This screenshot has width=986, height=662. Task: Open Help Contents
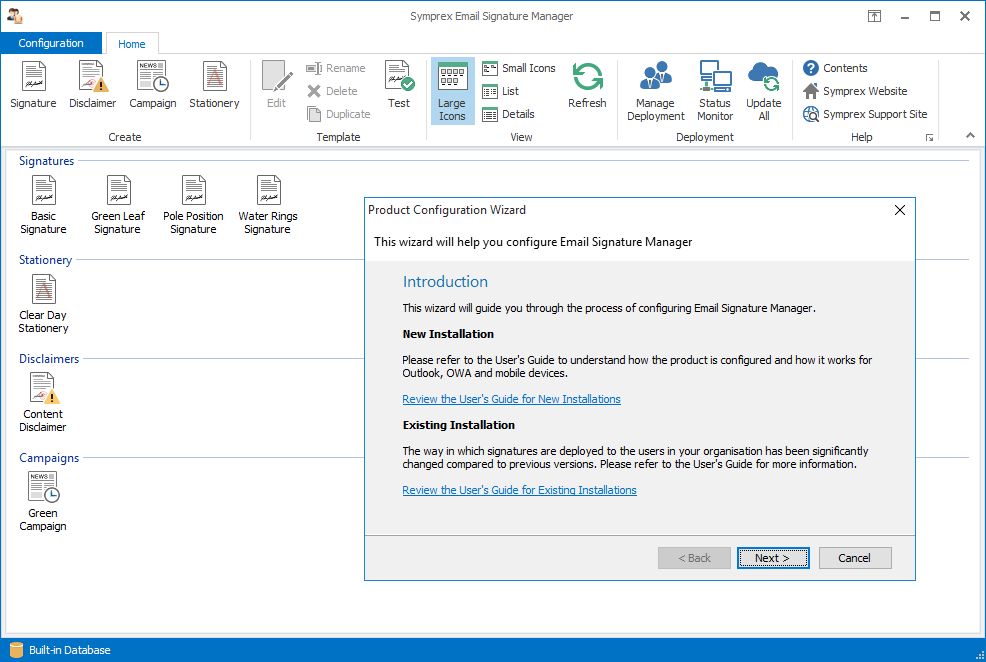tap(835, 68)
